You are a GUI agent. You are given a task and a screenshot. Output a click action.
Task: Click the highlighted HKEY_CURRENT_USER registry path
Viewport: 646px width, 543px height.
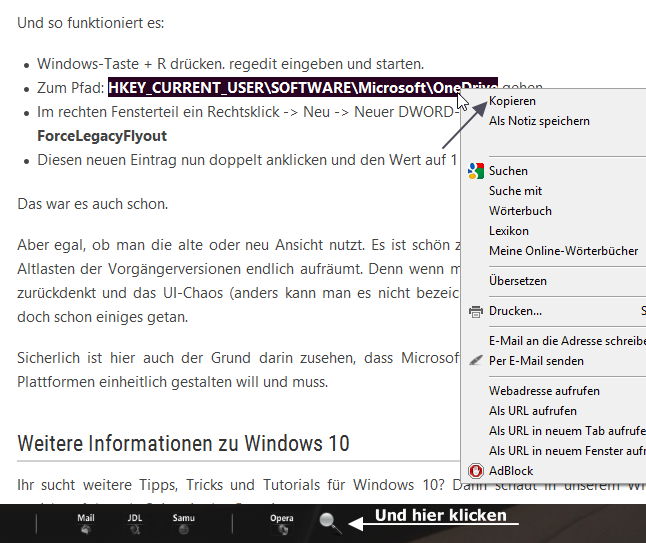[303, 87]
